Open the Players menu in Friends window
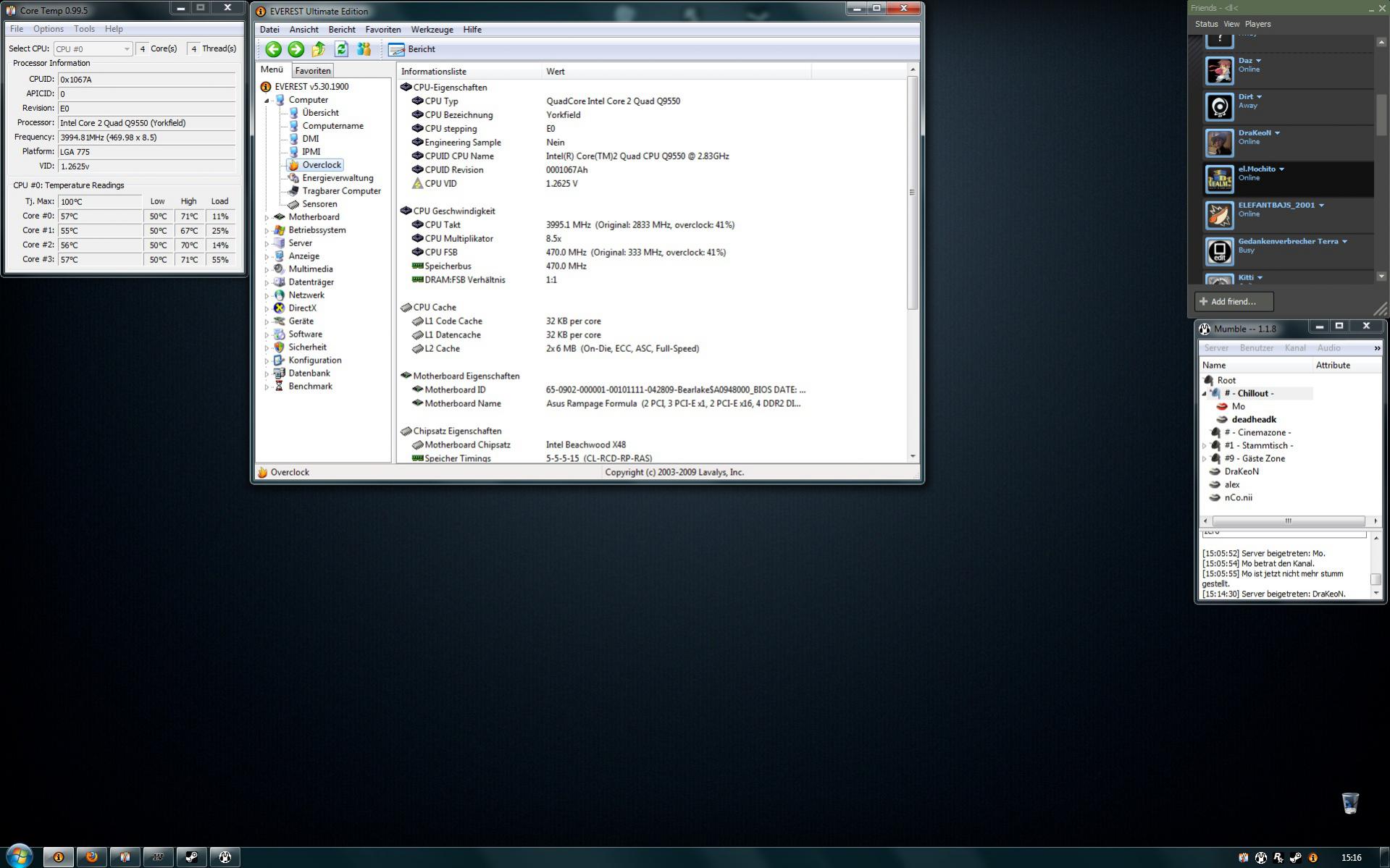Image resolution: width=1390 pixels, height=868 pixels. click(1257, 24)
